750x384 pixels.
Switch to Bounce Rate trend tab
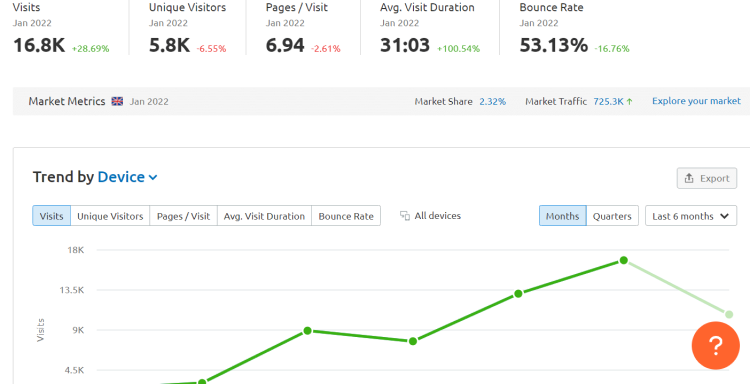346,216
